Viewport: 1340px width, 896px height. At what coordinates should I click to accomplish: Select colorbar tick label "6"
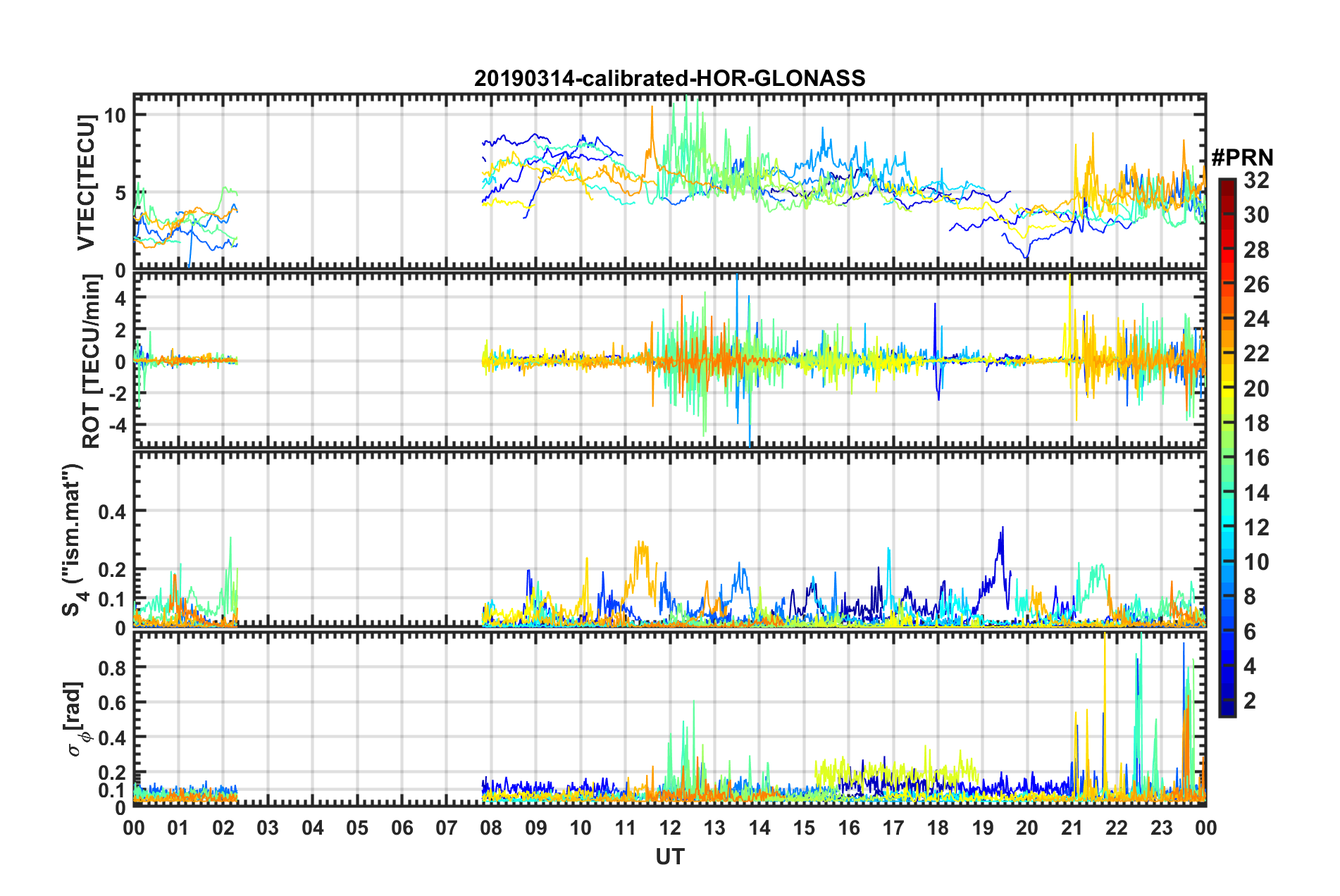[x=1250, y=631]
